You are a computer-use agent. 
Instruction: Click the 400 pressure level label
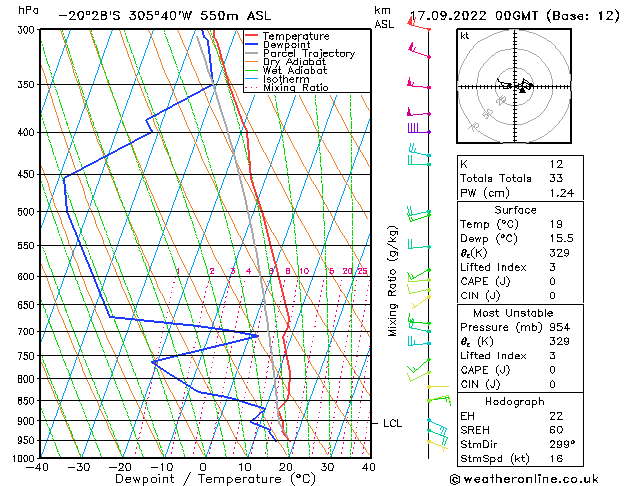[28, 132]
